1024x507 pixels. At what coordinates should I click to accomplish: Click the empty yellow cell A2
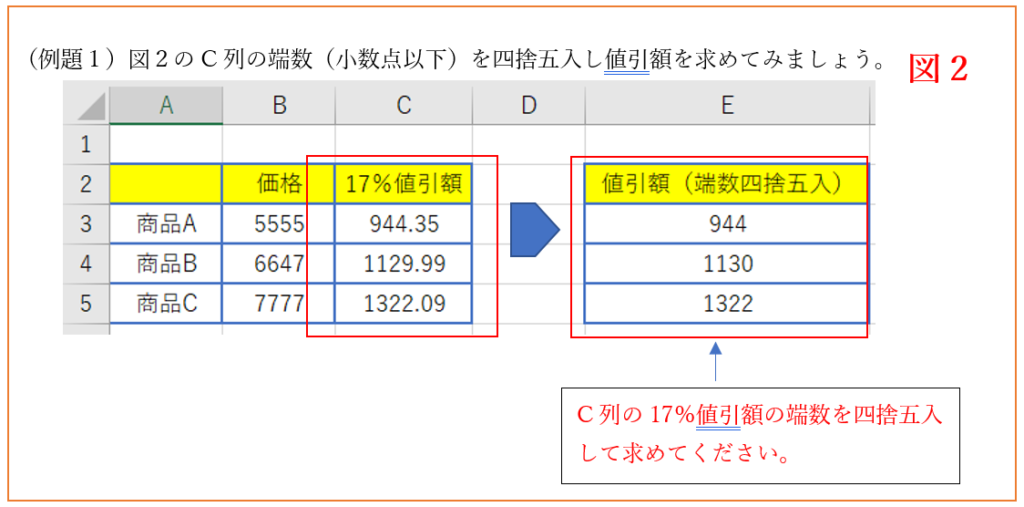[x=166, y=184]
